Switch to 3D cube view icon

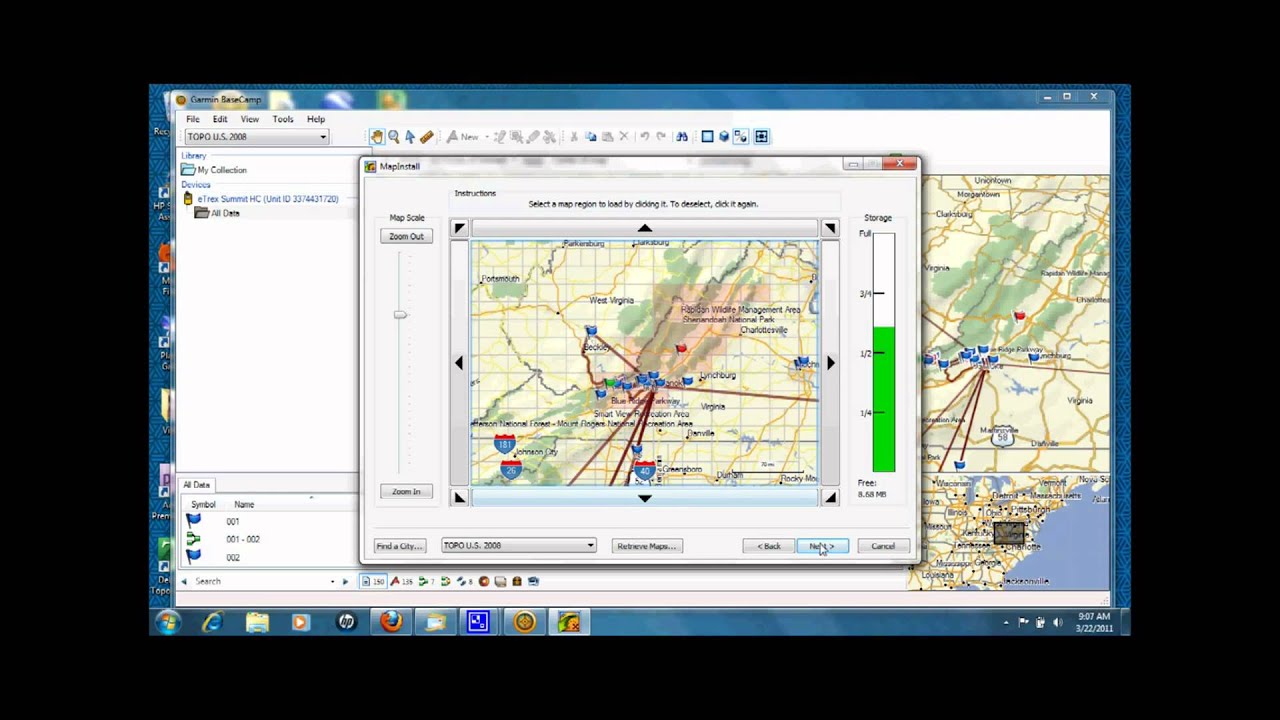click(724, 137)
